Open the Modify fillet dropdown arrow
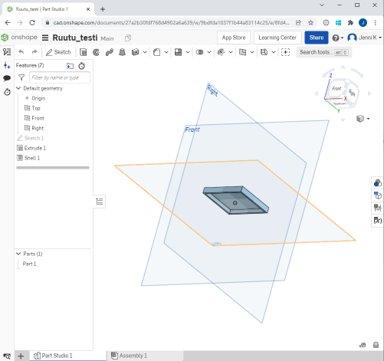The image size is (384, 361). pyautogui.click(x=231, y=52)
